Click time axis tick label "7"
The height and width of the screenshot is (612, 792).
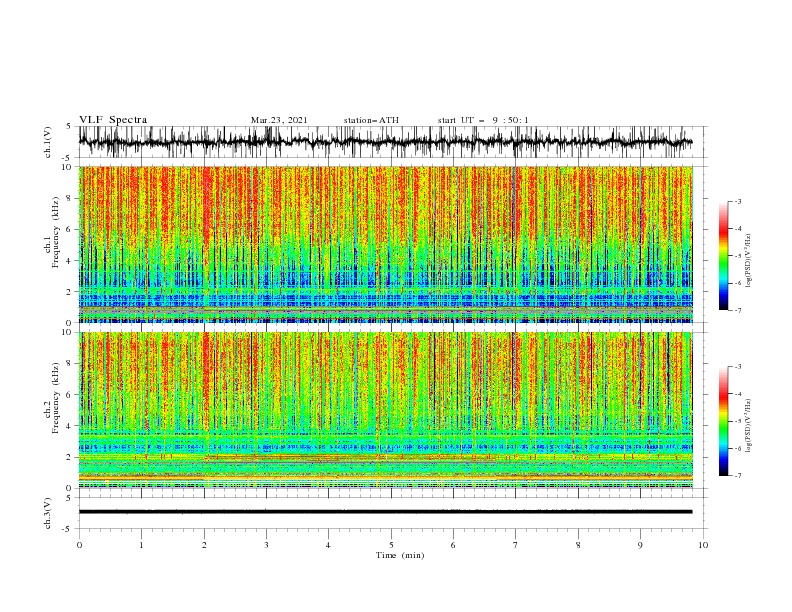516,545
